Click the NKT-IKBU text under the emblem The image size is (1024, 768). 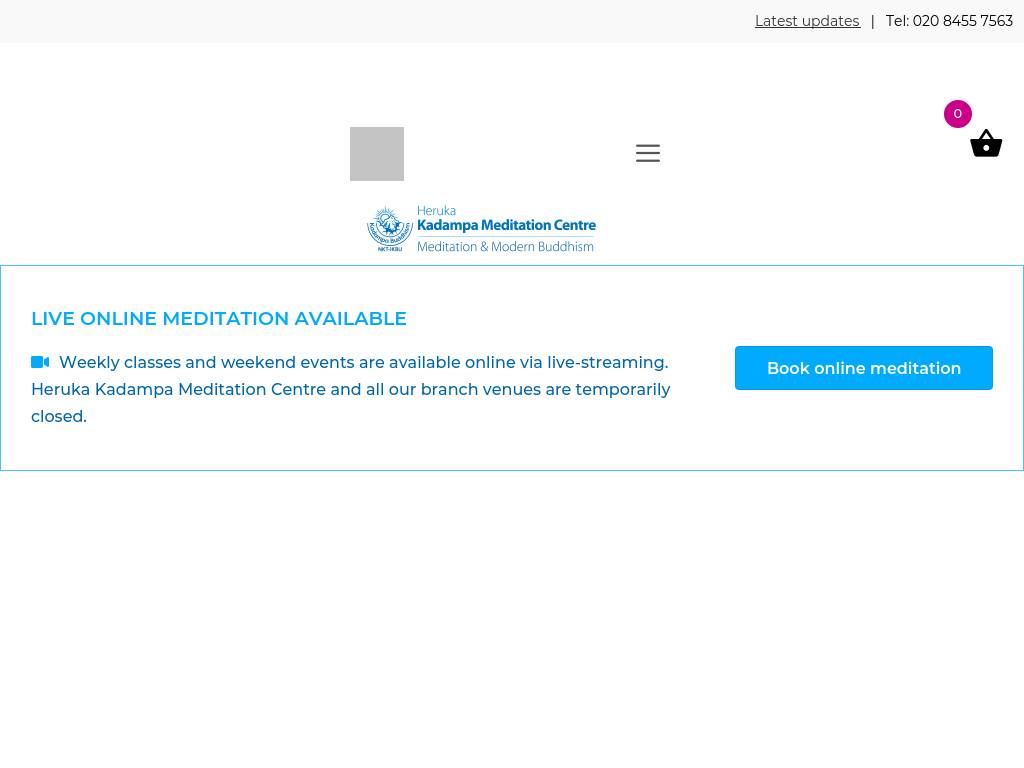(x=390, y=249)
